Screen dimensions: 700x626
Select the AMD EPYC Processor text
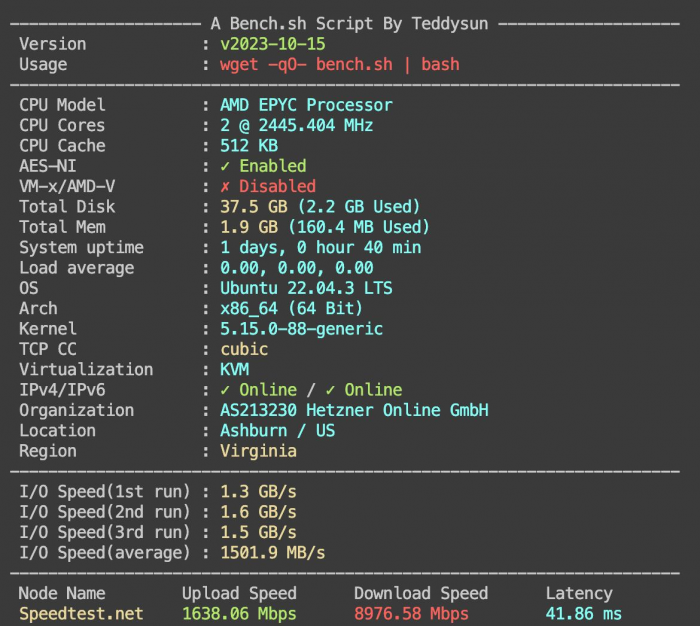coord(306,105)
